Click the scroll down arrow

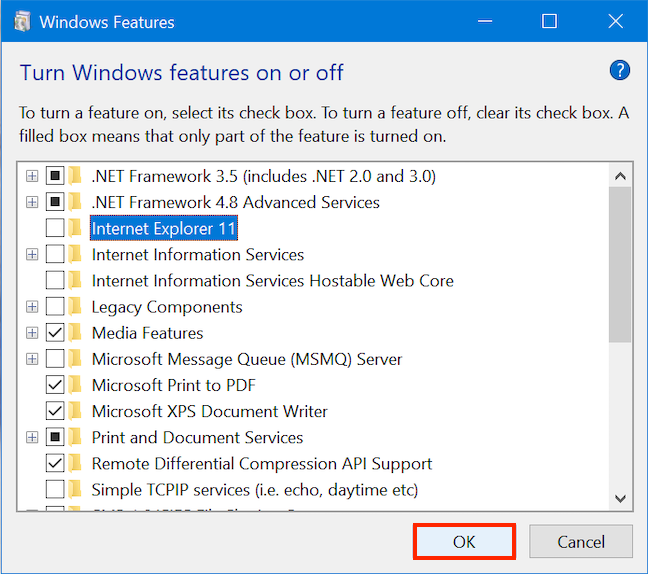(x=620, y=498)
